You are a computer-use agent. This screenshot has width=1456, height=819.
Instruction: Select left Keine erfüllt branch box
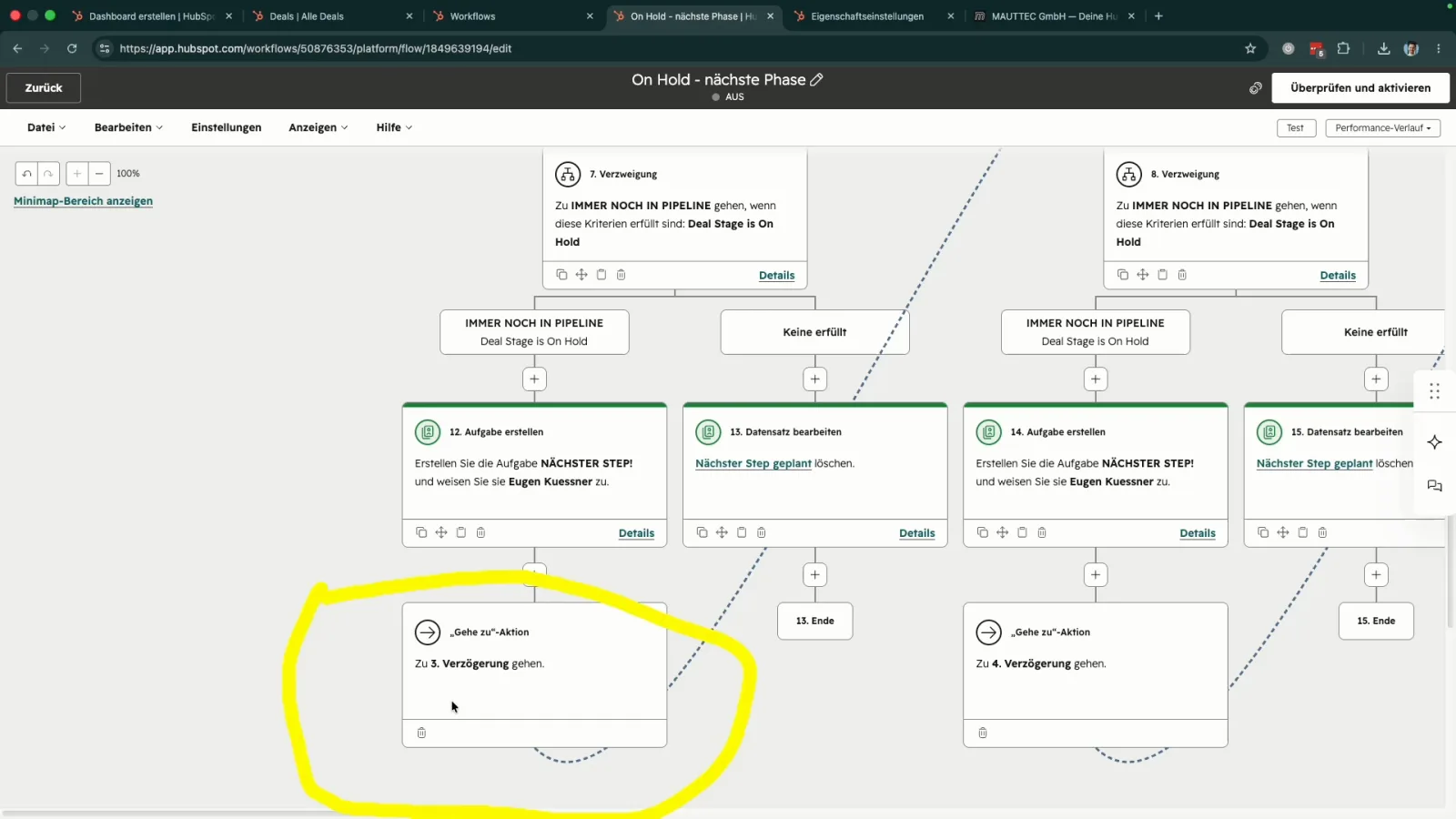(x=815, y=332)
